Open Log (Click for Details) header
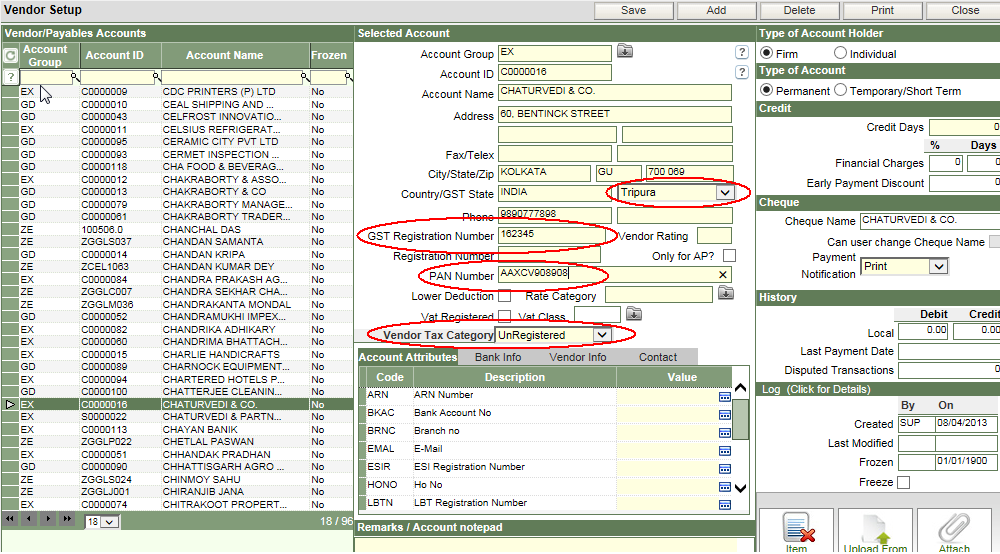The width and height of the screenshot is (1000, 554). click(x=878, y=389)
